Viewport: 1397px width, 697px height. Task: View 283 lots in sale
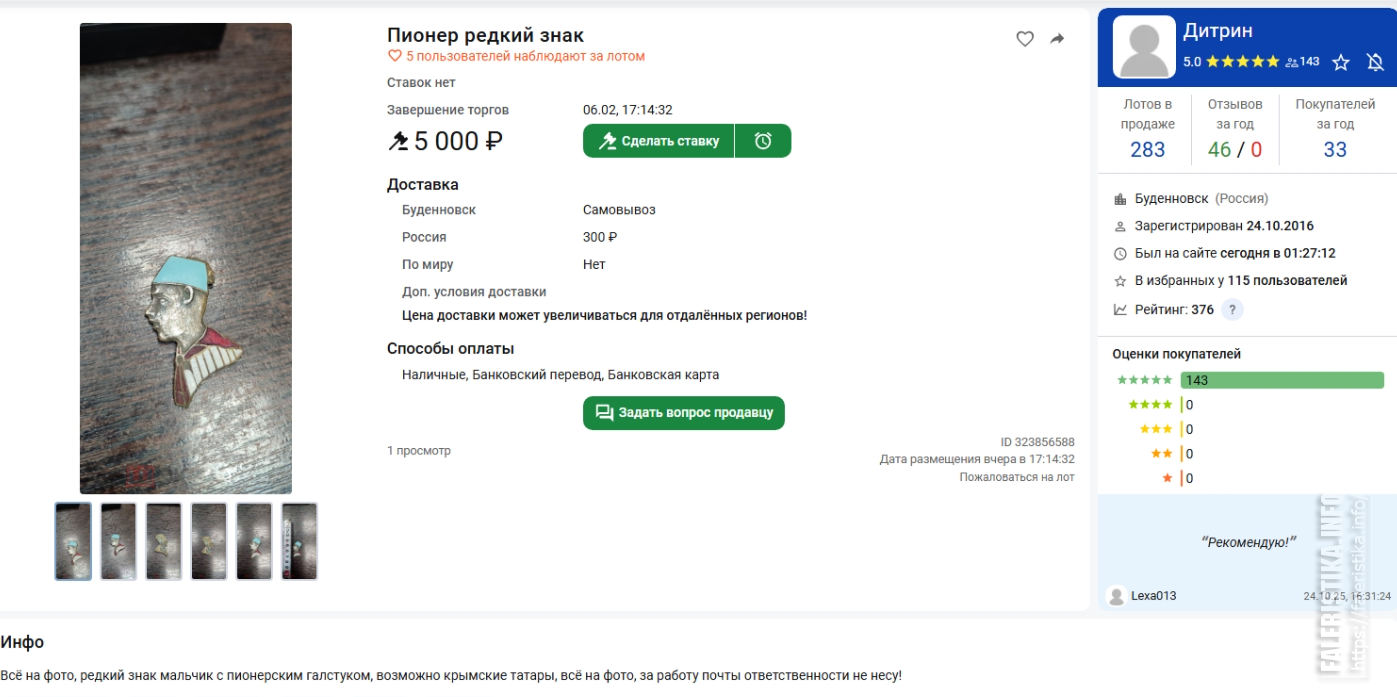point(1147,149)
